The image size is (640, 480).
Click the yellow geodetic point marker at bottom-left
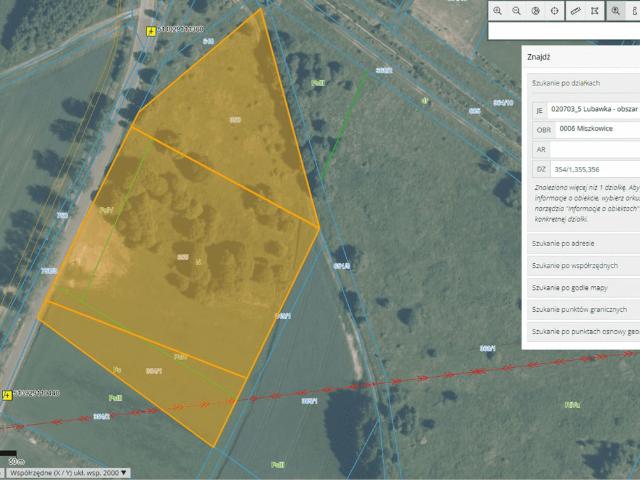click(8, 394)
